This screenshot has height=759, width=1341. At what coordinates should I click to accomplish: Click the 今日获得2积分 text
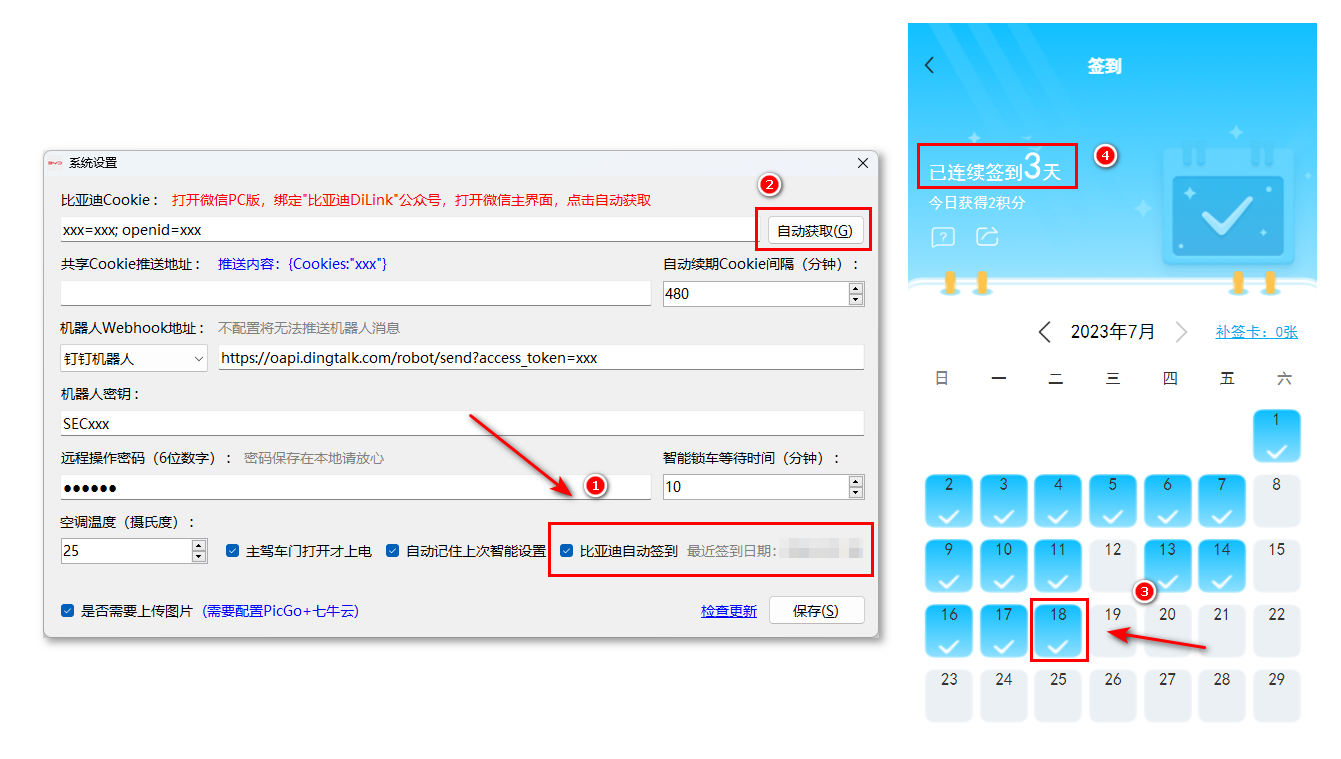(977, 203)
